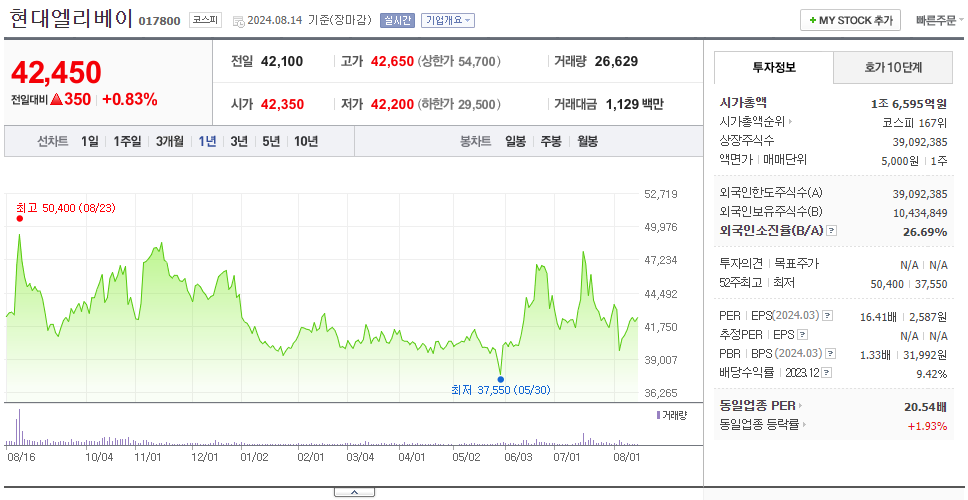Show the 일봉 candlestick chart
Image resolution: width=968 pixels, height=500 pixels.
click(515, 141)
